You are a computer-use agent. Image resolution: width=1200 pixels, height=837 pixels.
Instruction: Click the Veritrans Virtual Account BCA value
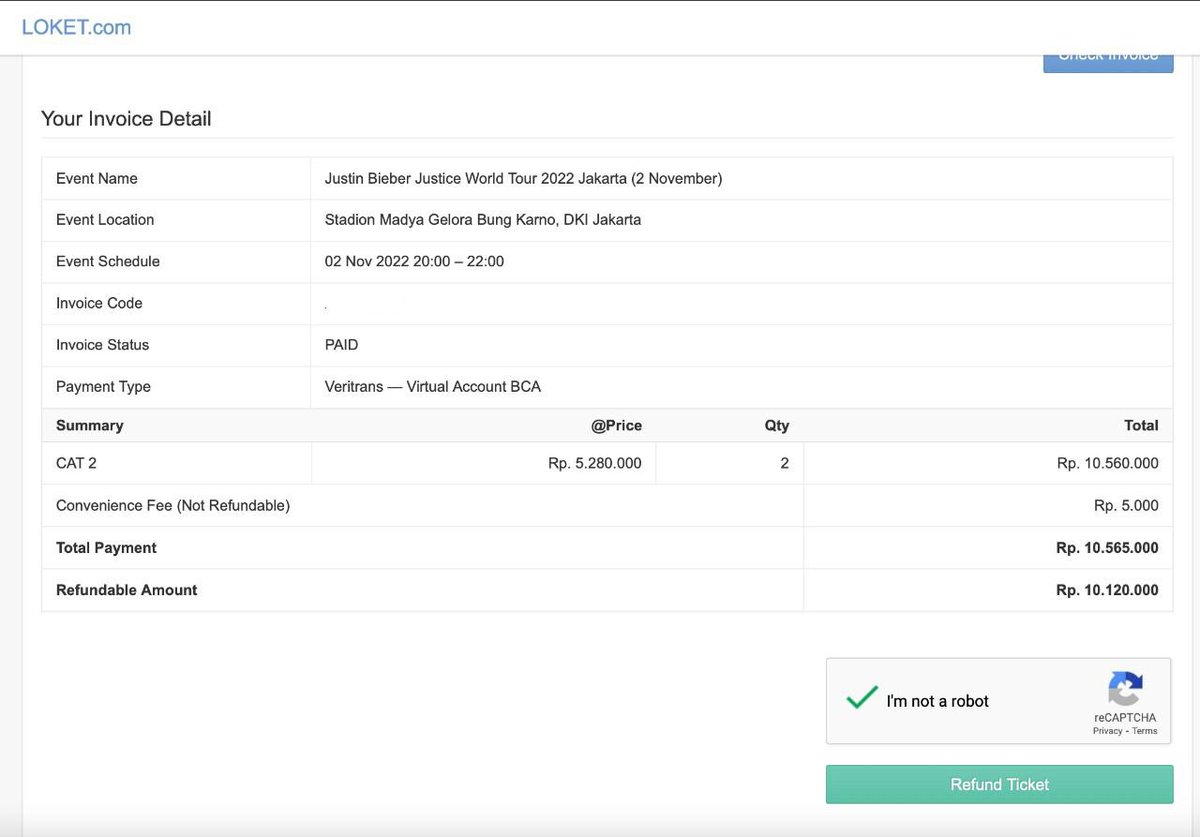click(x=433, y=386)
